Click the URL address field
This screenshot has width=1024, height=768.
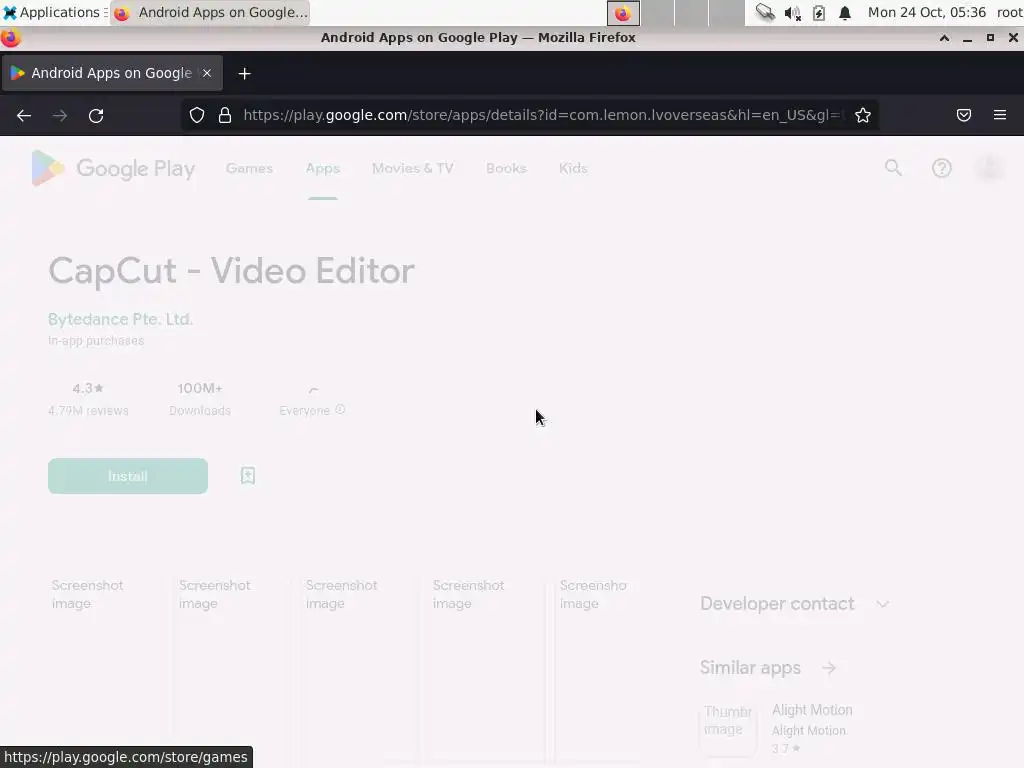pyautogui.click(x=542, y=116)
